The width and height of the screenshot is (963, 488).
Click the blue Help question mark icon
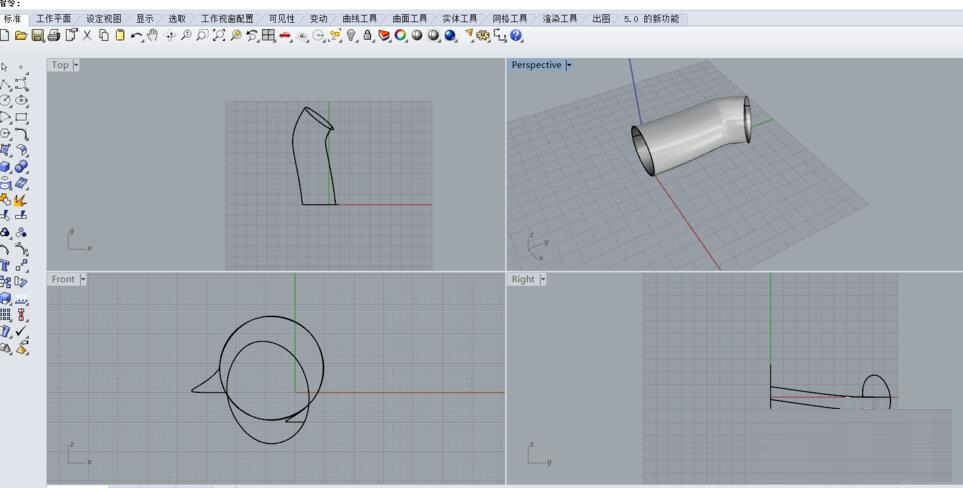click(x=516, y=36)
